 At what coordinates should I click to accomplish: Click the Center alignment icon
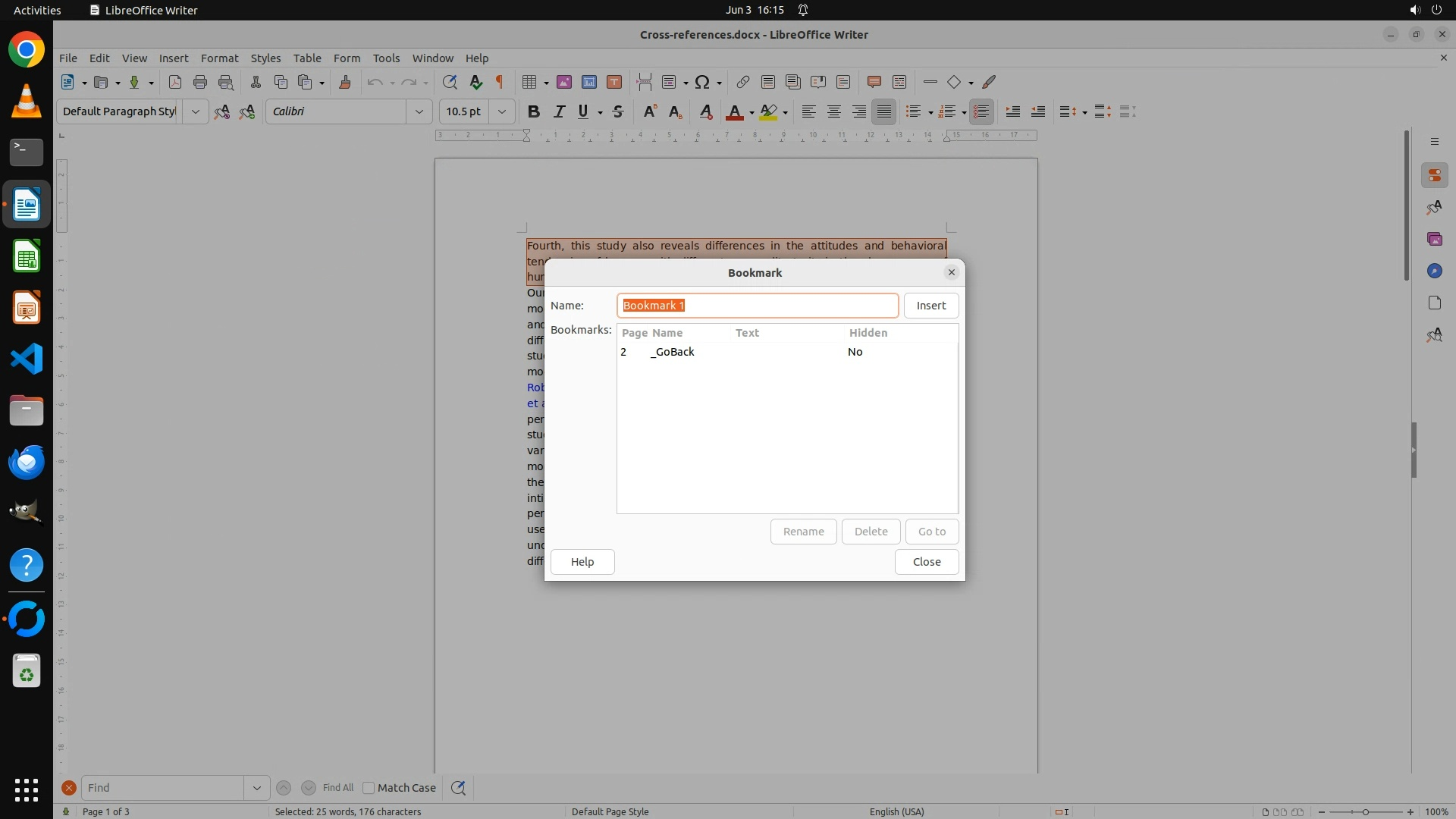(833, 111)
